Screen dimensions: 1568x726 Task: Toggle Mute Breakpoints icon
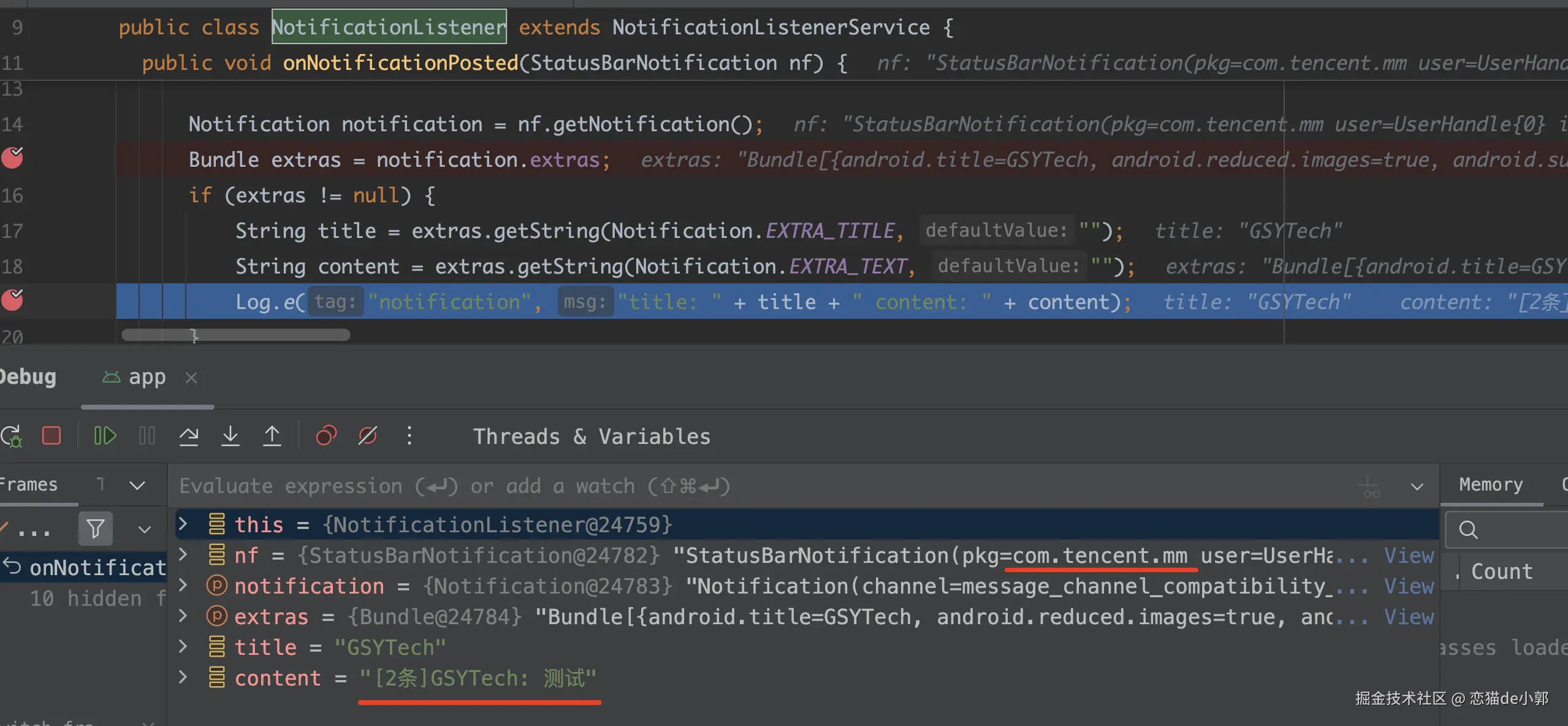[x=368, y=436]
